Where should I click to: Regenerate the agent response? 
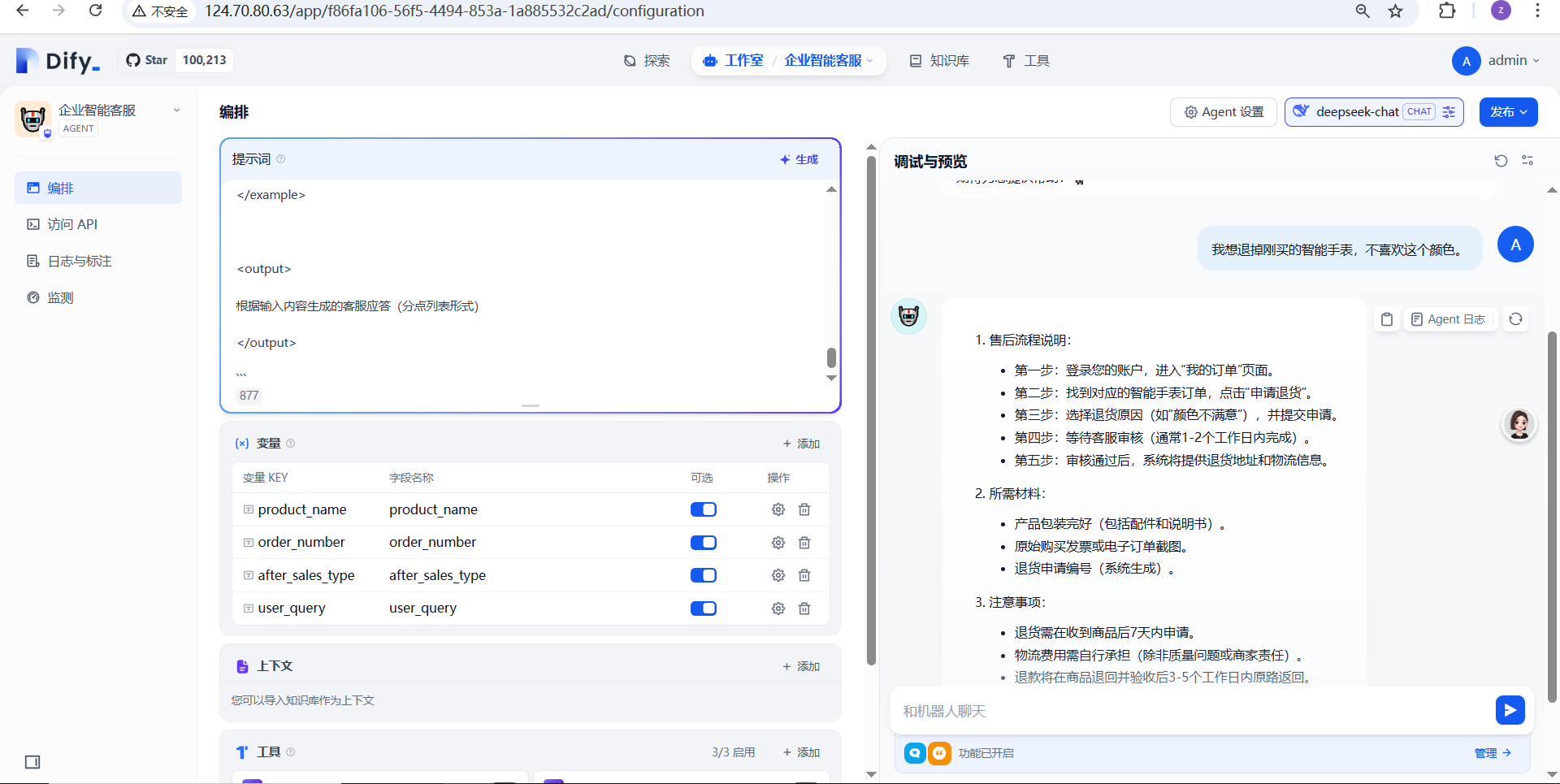point(1515,319)
